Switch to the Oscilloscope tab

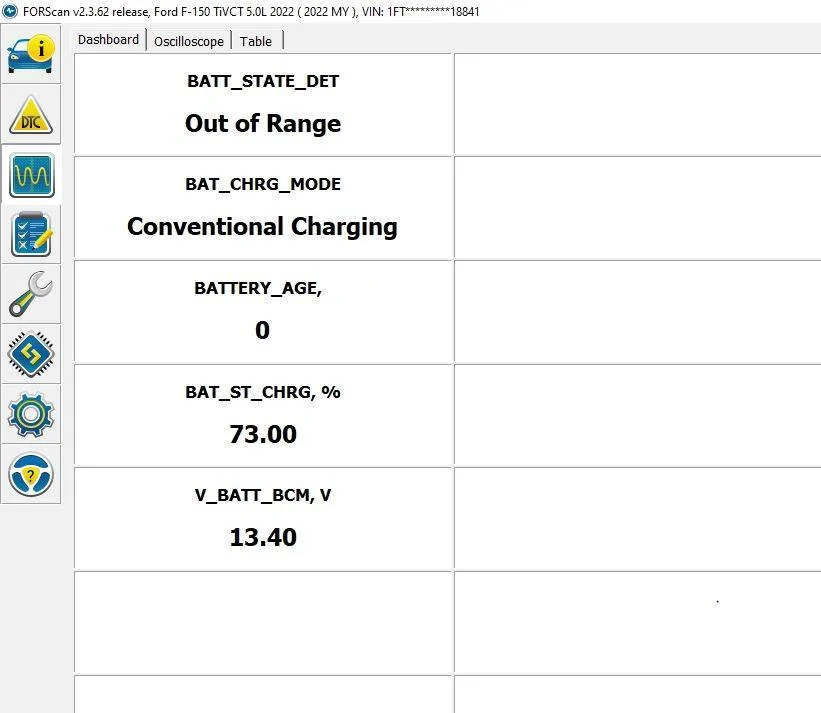[x=188, y=41]
